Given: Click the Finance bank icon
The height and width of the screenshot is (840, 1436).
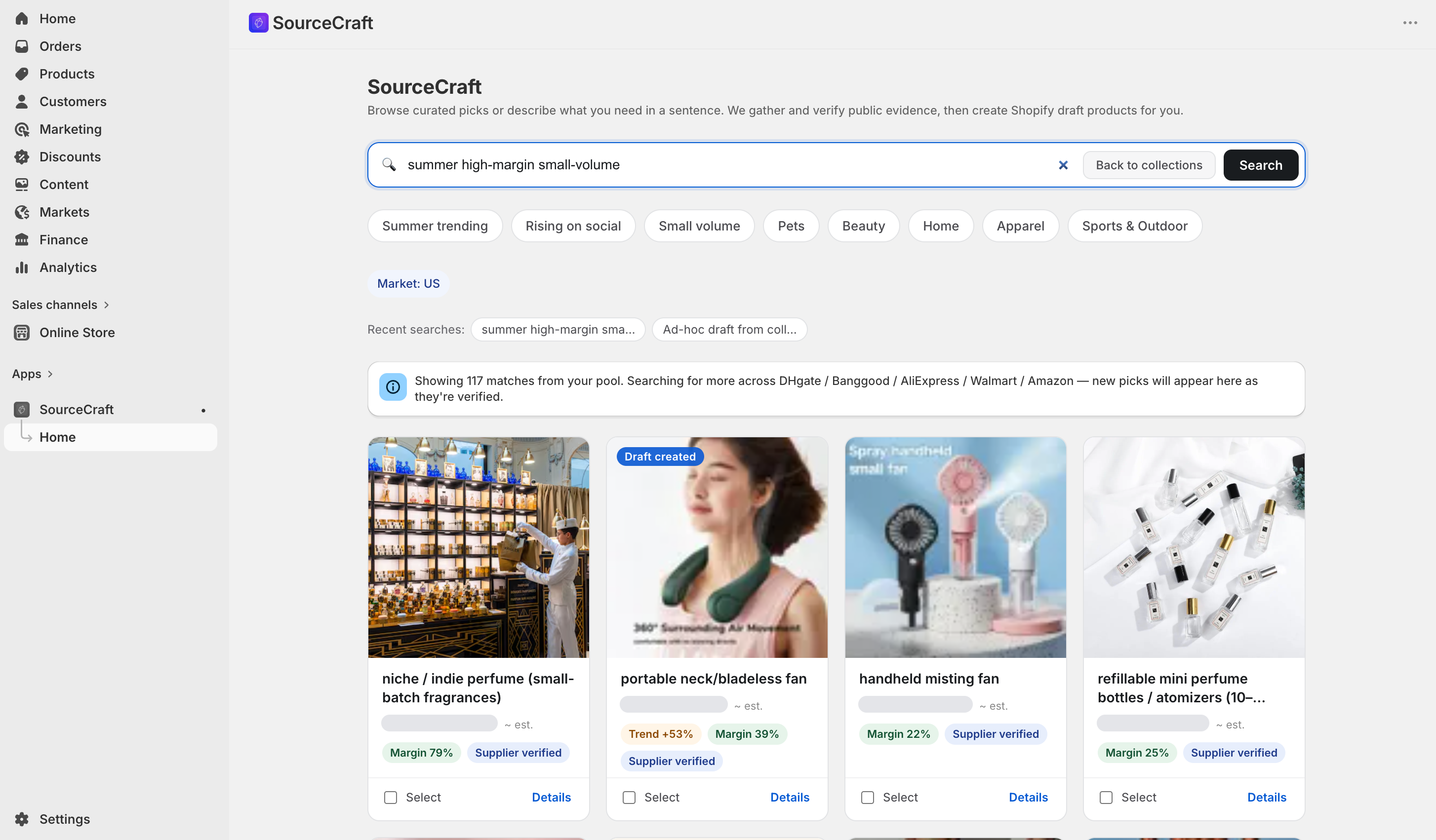Looking at the screenshot, I should pos(22,240).
